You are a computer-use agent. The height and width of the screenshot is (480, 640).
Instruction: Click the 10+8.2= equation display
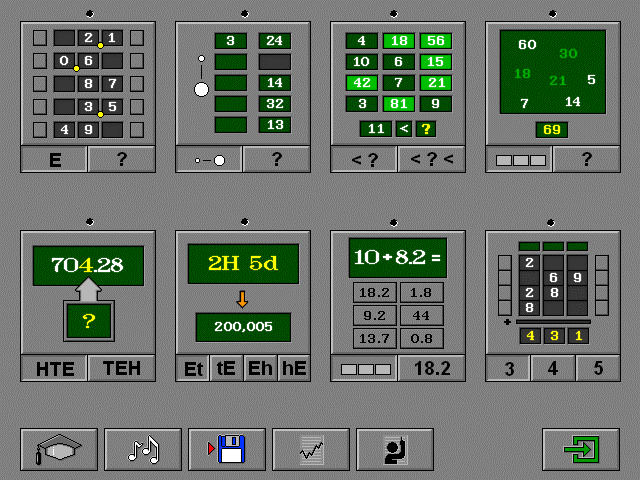398,258
